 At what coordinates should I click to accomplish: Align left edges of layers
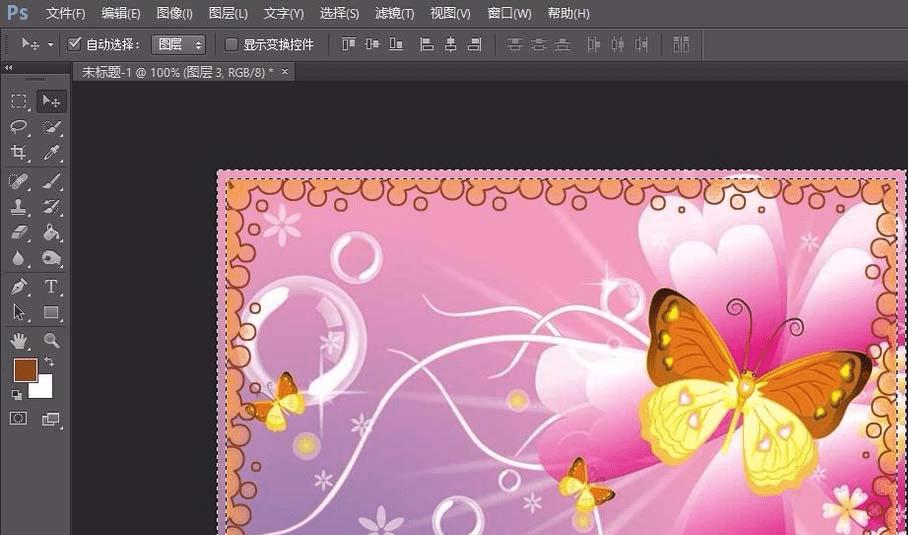coord(427,44)
